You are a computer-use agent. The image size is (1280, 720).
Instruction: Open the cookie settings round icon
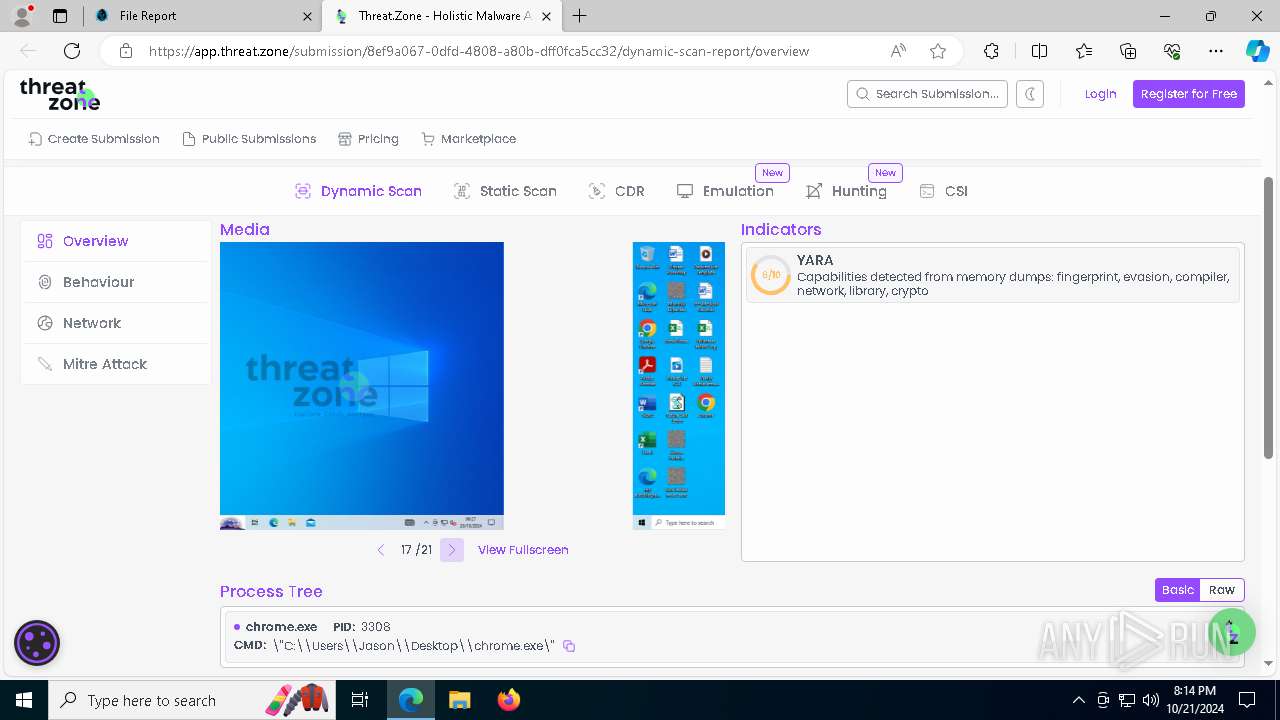[x=37, y=643]
